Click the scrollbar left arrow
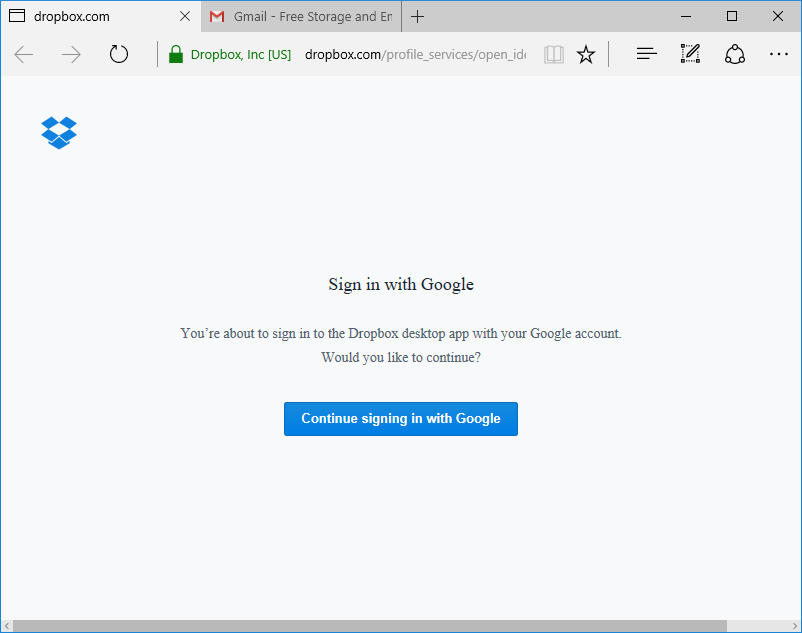The image size is (802, 633). pos(6,626)
